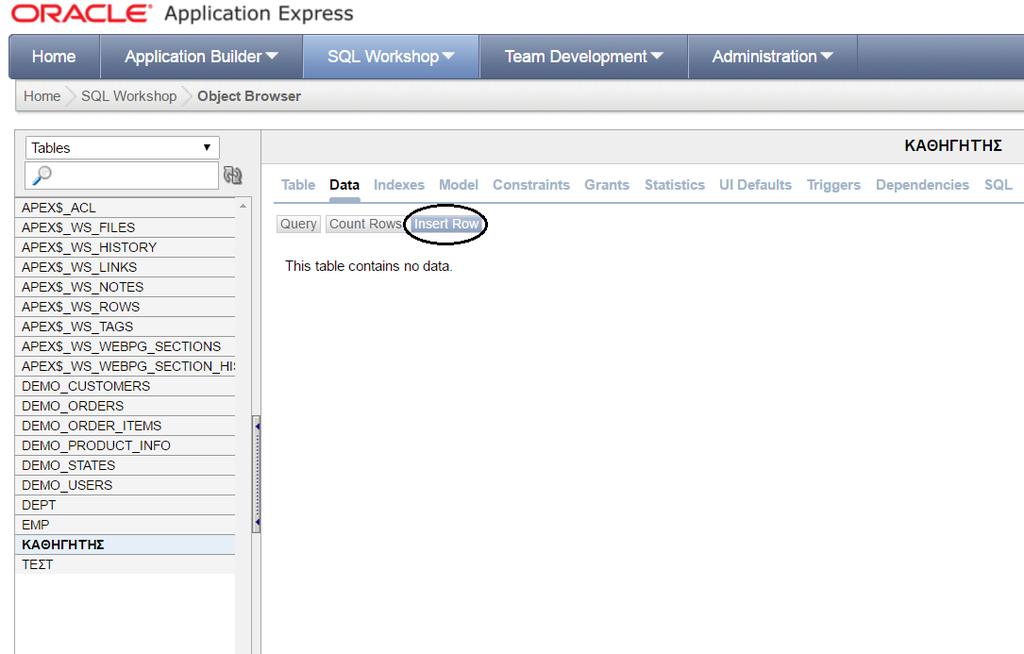Viewport: 1024px width, 654px height.
Task: Select the APEX$_WS_WEBPG_SECTION_HI table
Action: click(x=125, y=367)
